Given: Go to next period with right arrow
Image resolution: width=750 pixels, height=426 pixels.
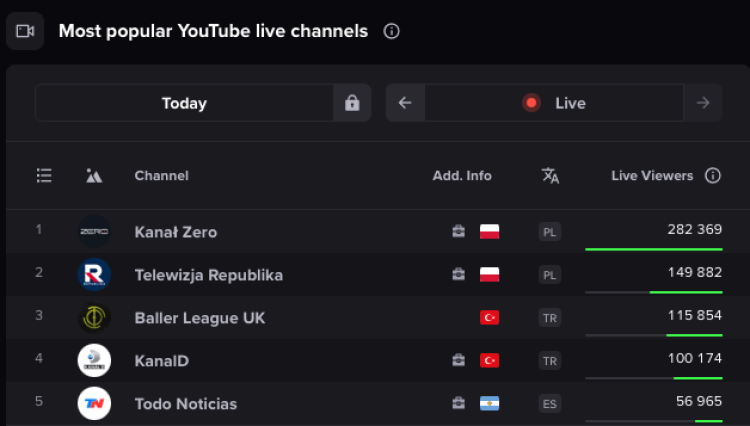Looking at the screenshot, I should [x=703, y=103].
